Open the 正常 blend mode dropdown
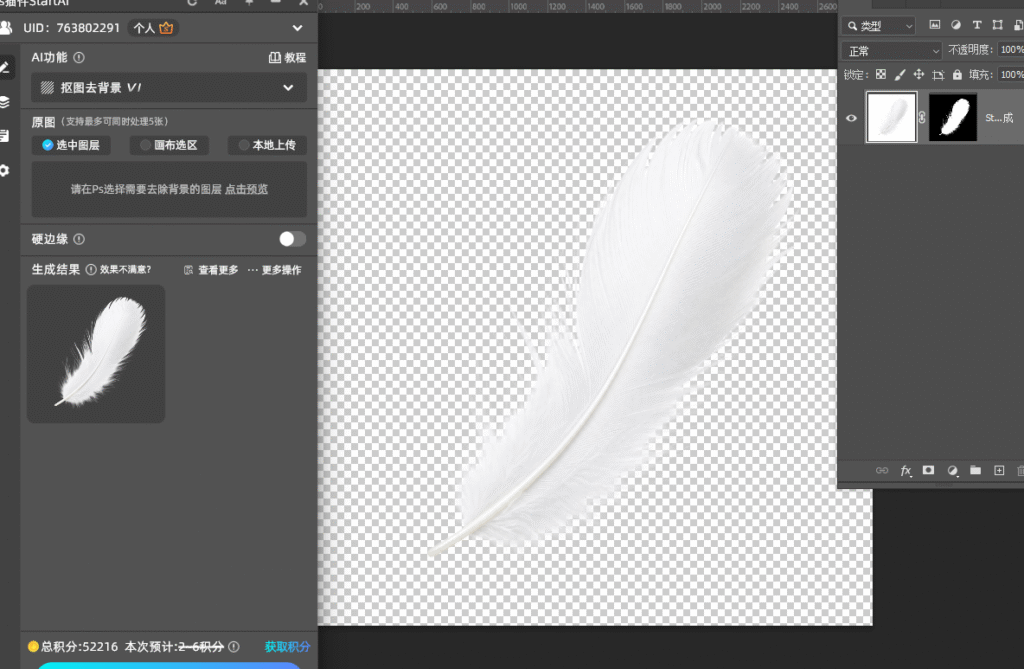1024x669 pixels. point(892,51)
